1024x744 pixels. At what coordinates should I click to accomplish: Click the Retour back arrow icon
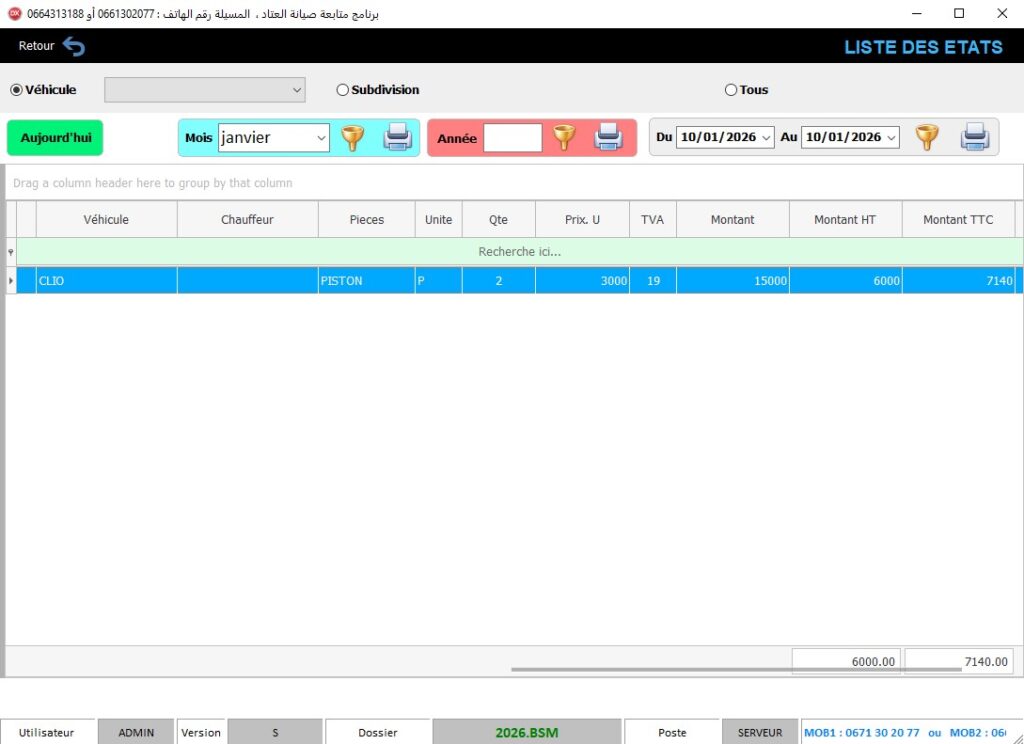click(x=74, y=46)
